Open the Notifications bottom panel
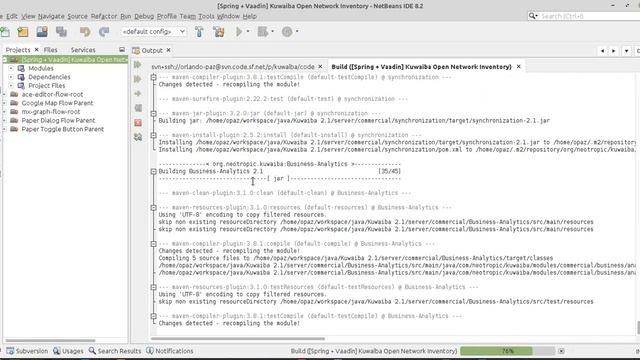 tap(170, 351)
